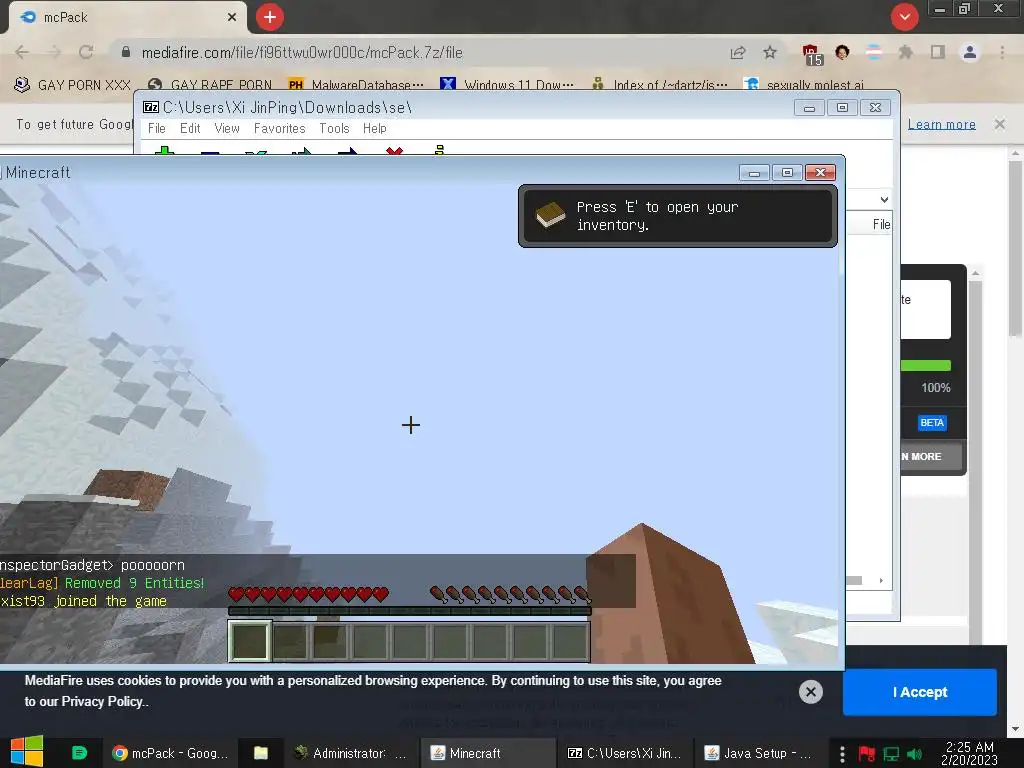Toggle the browser side panel icon
Viewport: 1024px width, 768px height.
pyautogui.click(x=938, y=52)
